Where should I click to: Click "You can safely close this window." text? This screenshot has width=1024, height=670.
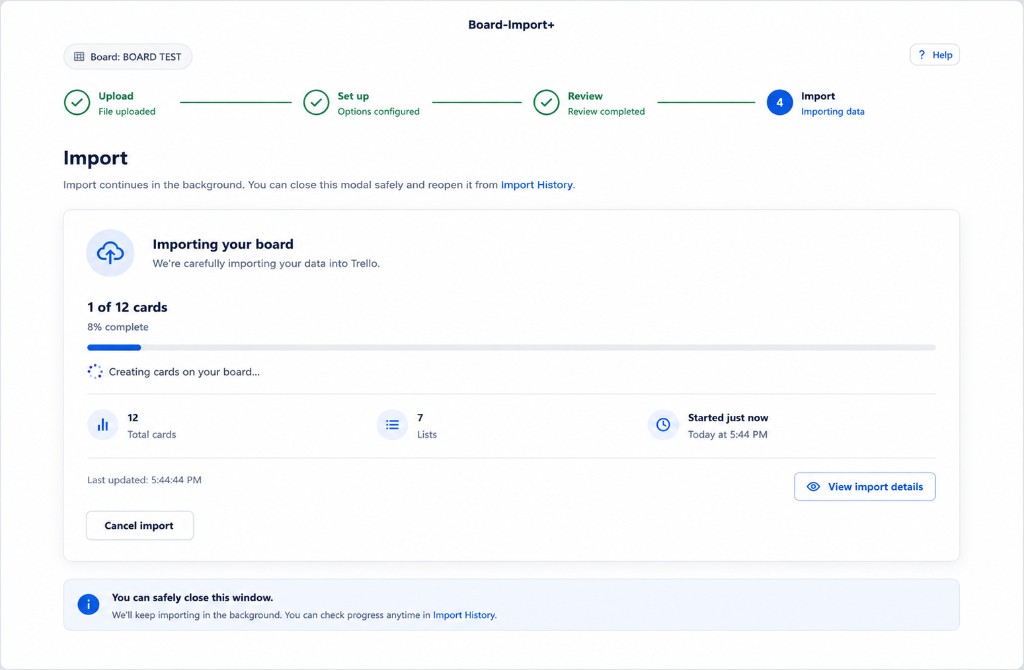192,598
